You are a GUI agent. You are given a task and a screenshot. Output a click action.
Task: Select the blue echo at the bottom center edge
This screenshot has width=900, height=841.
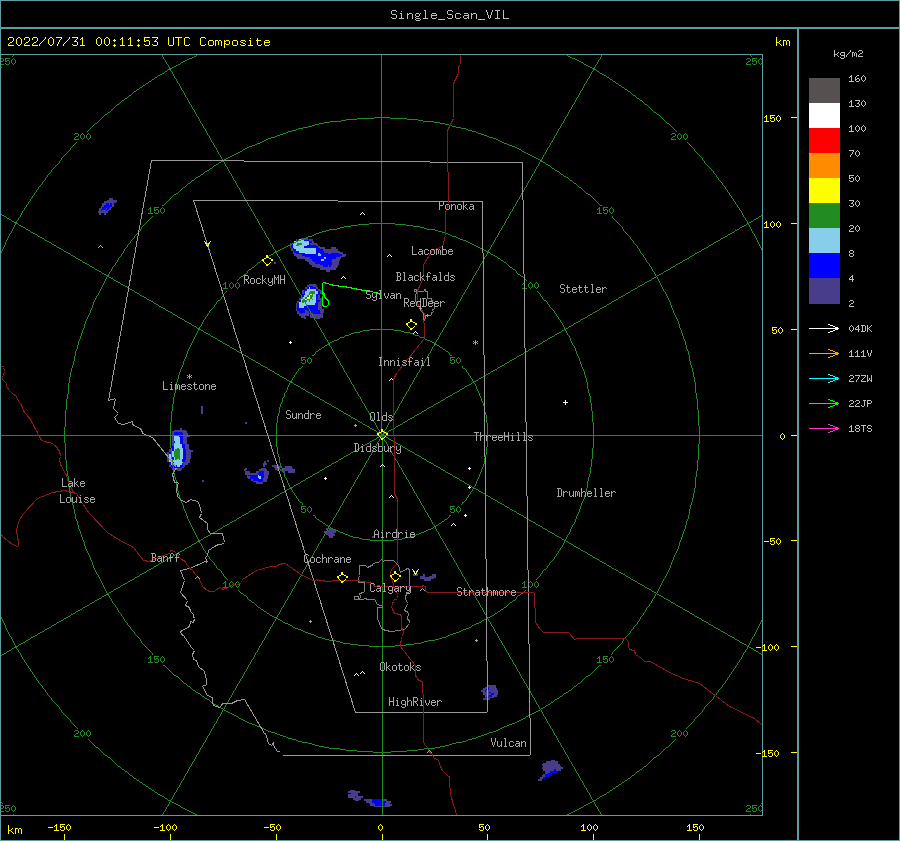tap(379, 802)
